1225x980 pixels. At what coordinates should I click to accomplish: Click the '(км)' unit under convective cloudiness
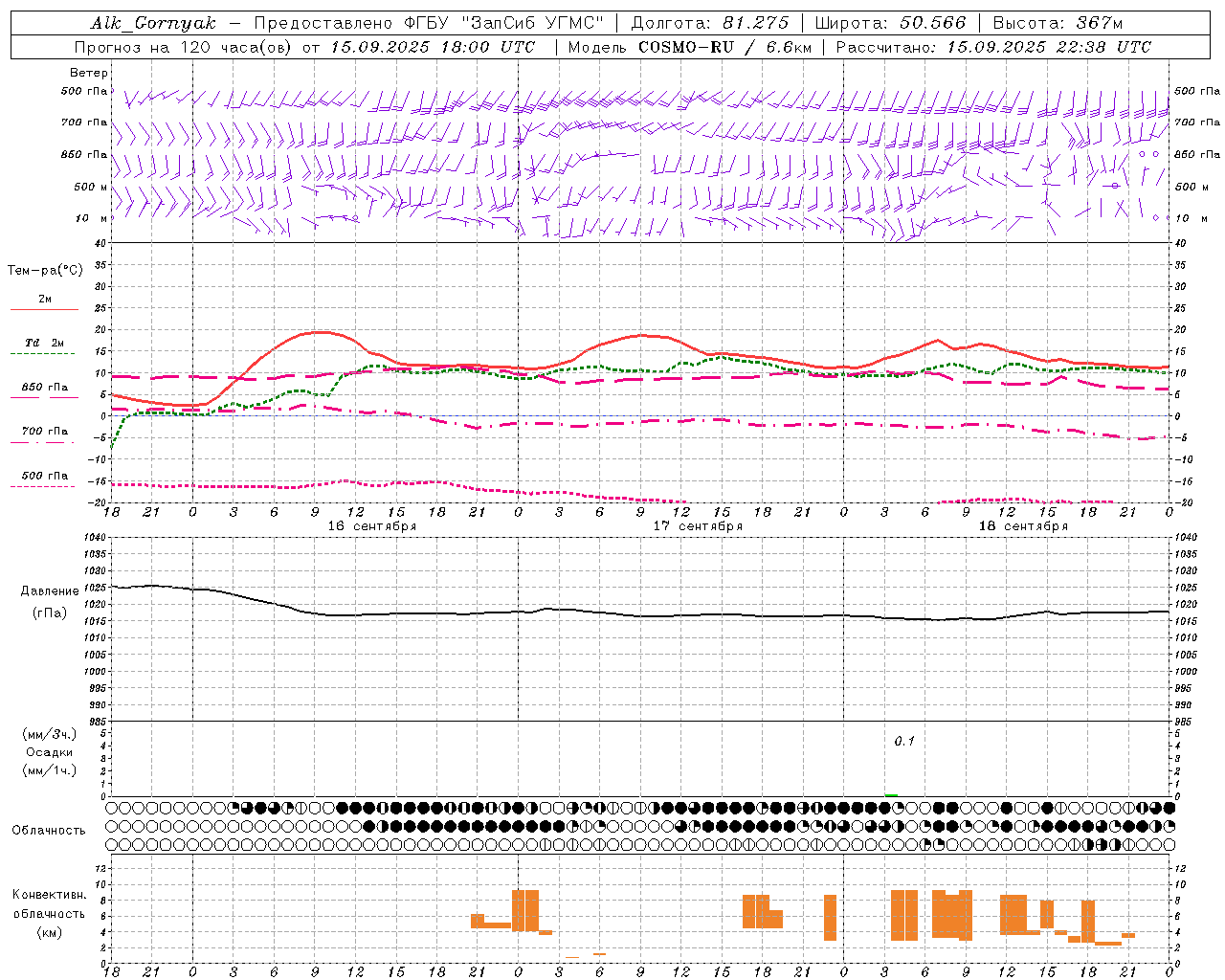tap(50, 932)
